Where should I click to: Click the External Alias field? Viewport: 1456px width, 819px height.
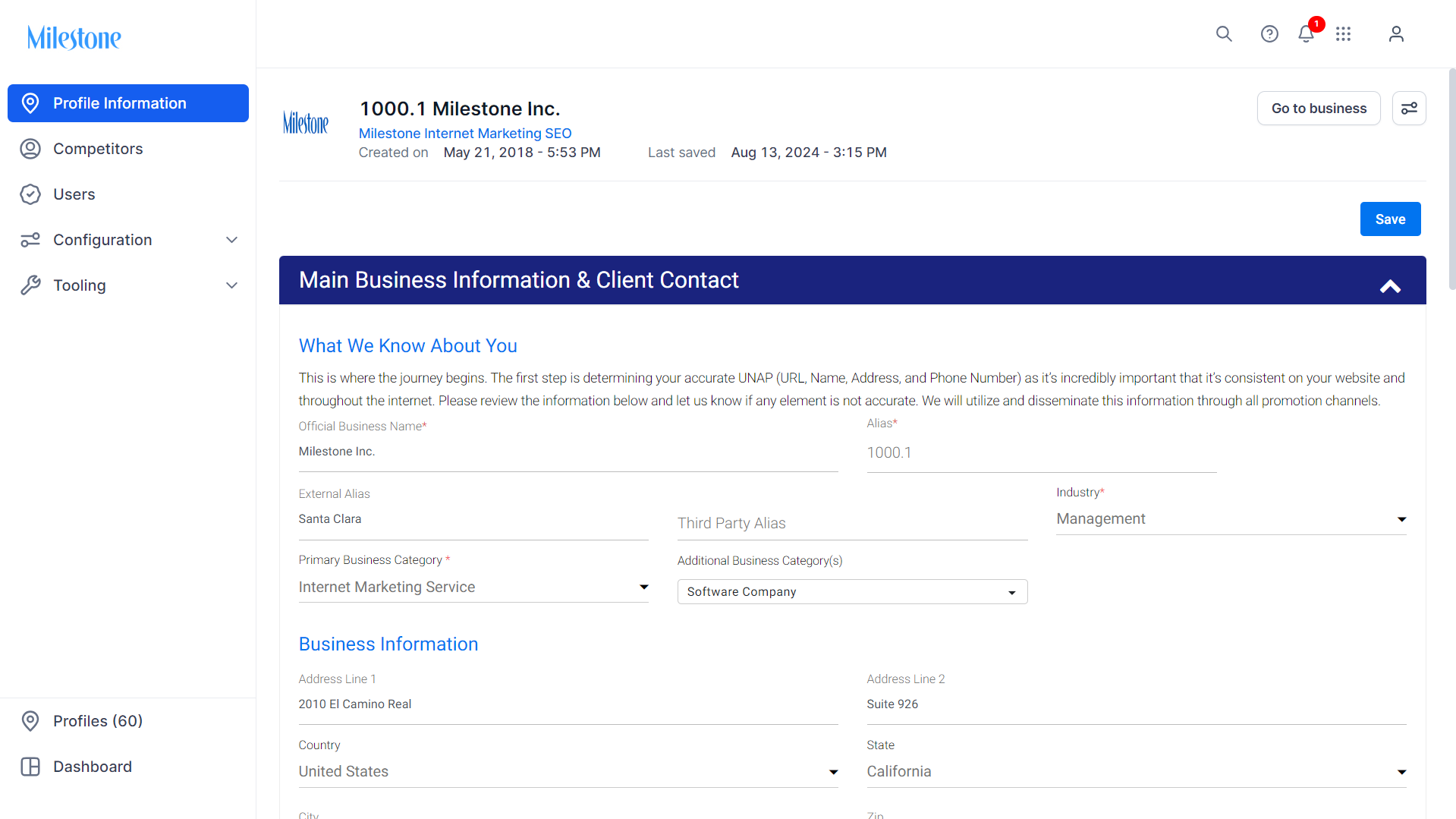(473, 520)
